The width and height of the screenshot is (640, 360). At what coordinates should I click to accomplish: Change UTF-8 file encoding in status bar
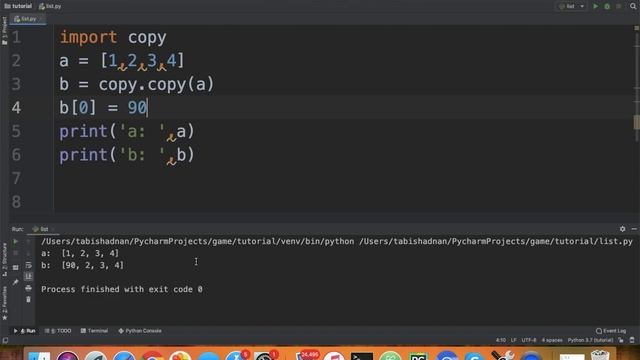click(x=529, y=340)
